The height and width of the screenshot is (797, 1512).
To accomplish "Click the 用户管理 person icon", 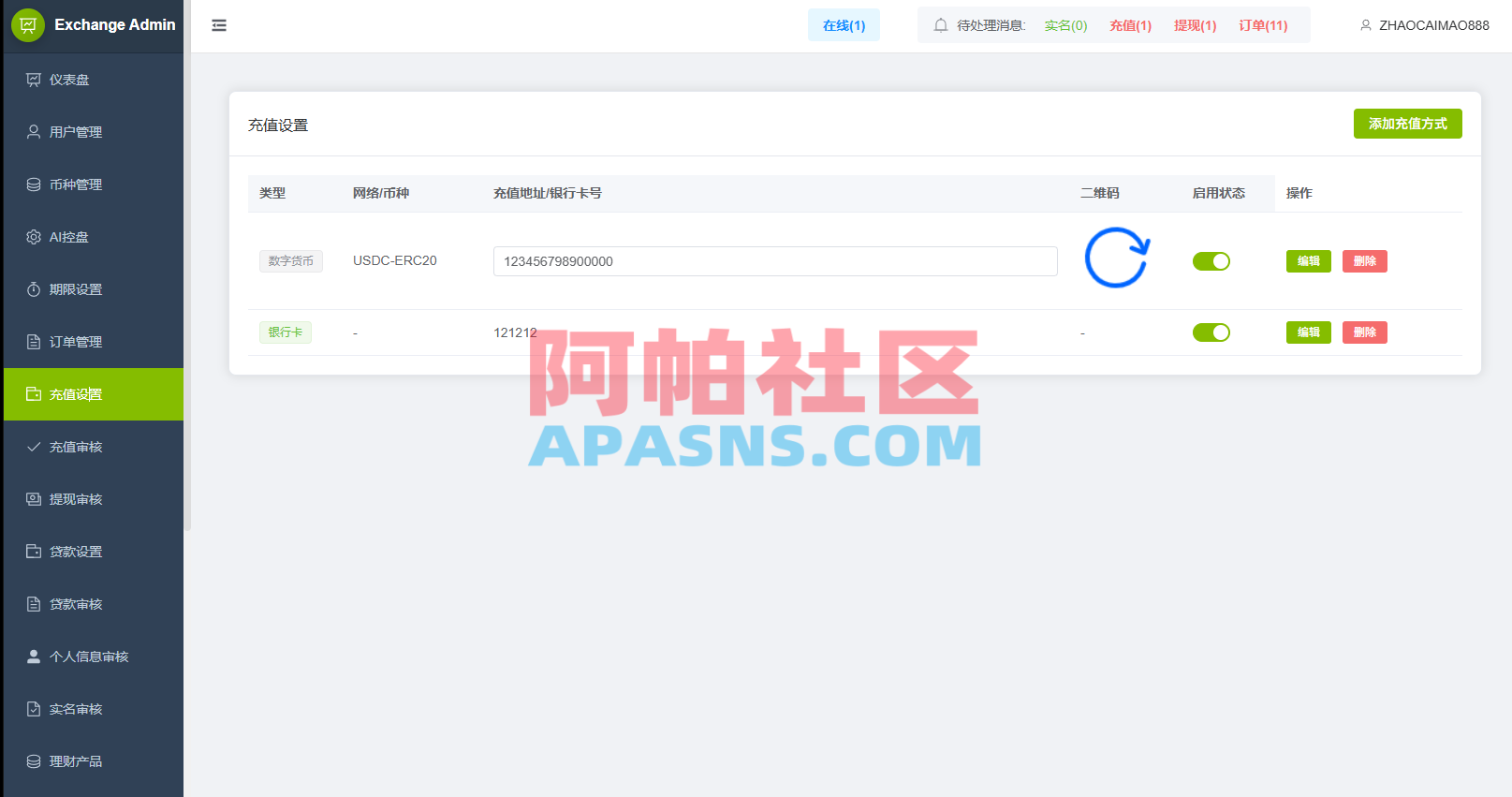I will pos(34,132).
